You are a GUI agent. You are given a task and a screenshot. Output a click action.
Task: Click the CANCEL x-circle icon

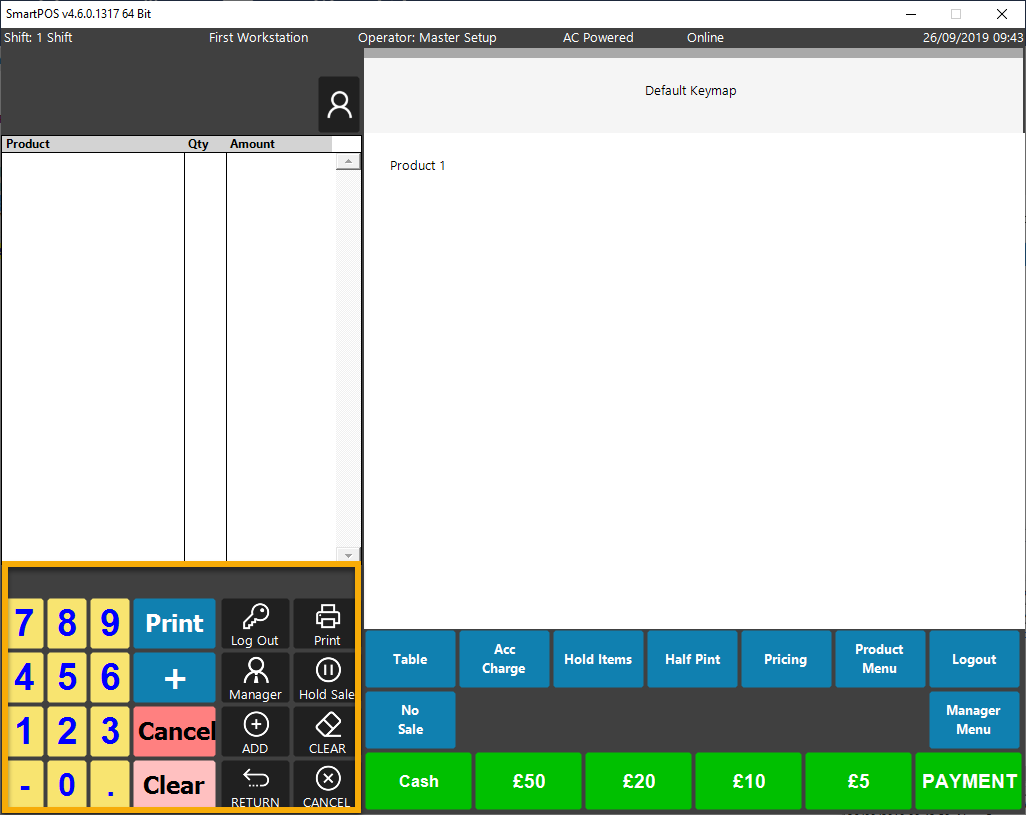click(327, 785)
